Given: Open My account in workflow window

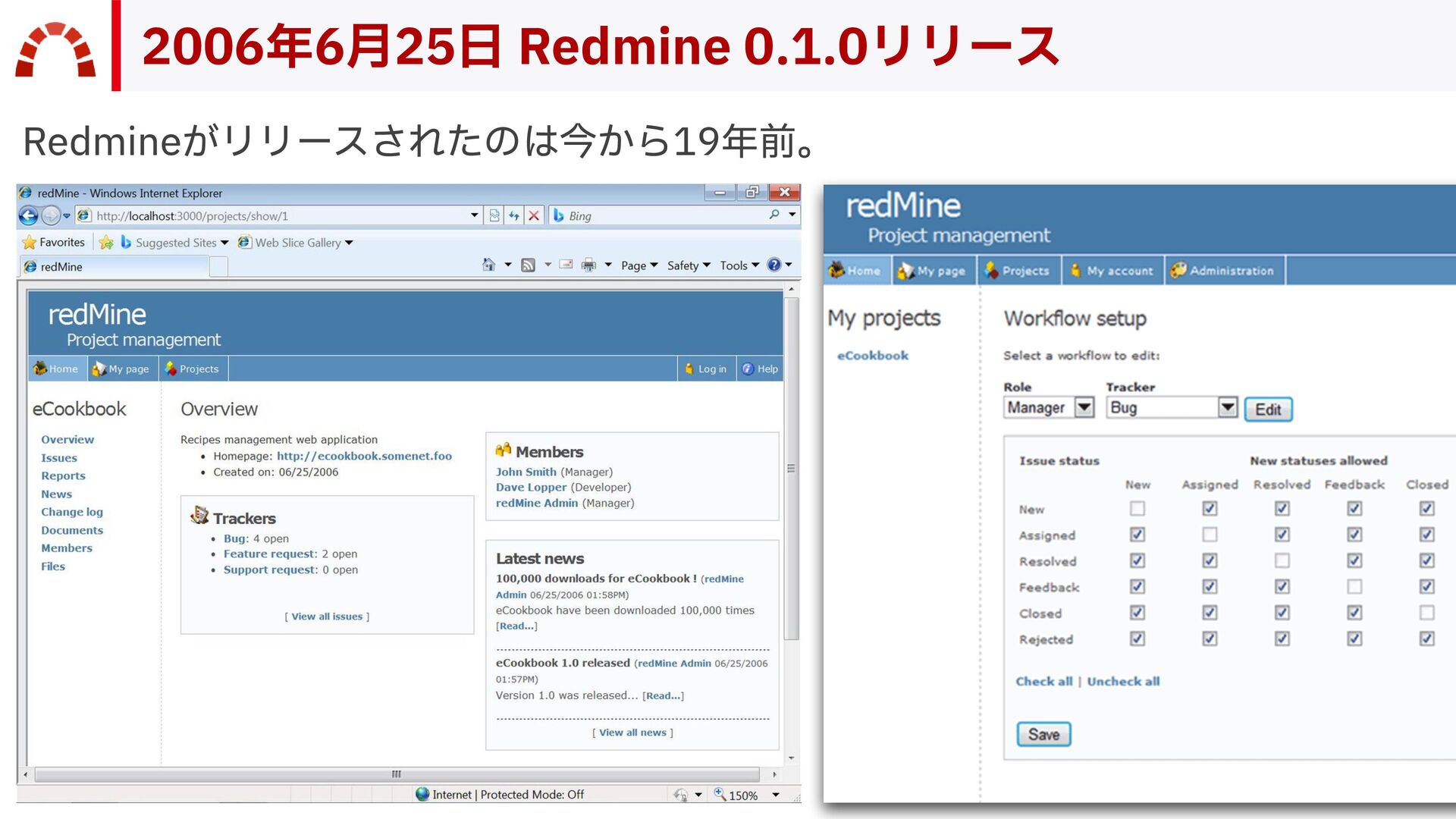Looking at the screenshot, I should 1112,271.
